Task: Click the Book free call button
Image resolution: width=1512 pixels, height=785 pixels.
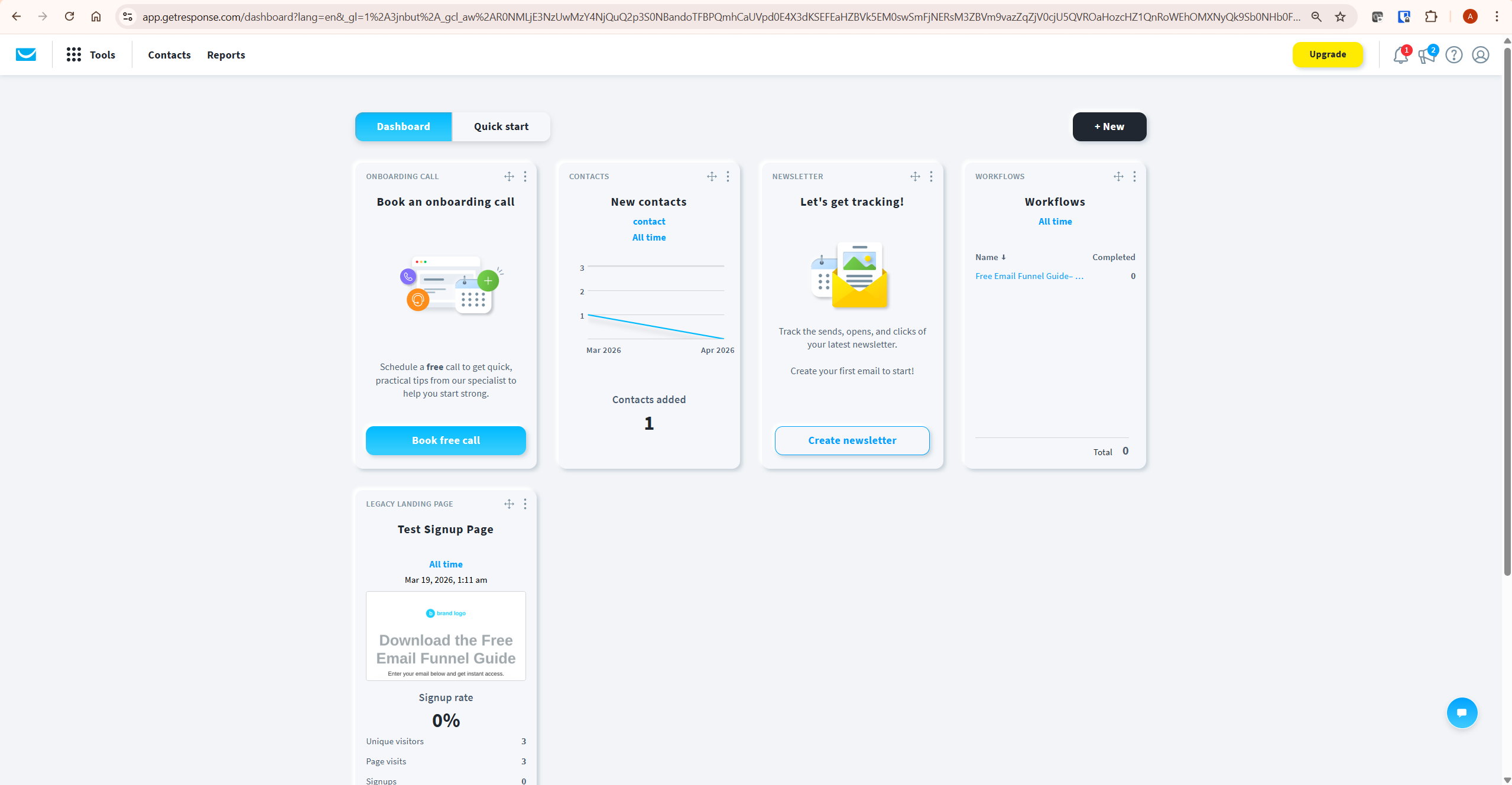Action: coord(445,440)
